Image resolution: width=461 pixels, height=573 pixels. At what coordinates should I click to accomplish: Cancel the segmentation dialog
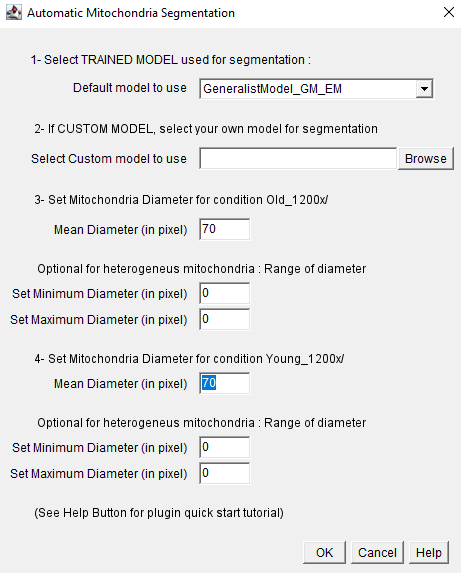coord(377,553)
